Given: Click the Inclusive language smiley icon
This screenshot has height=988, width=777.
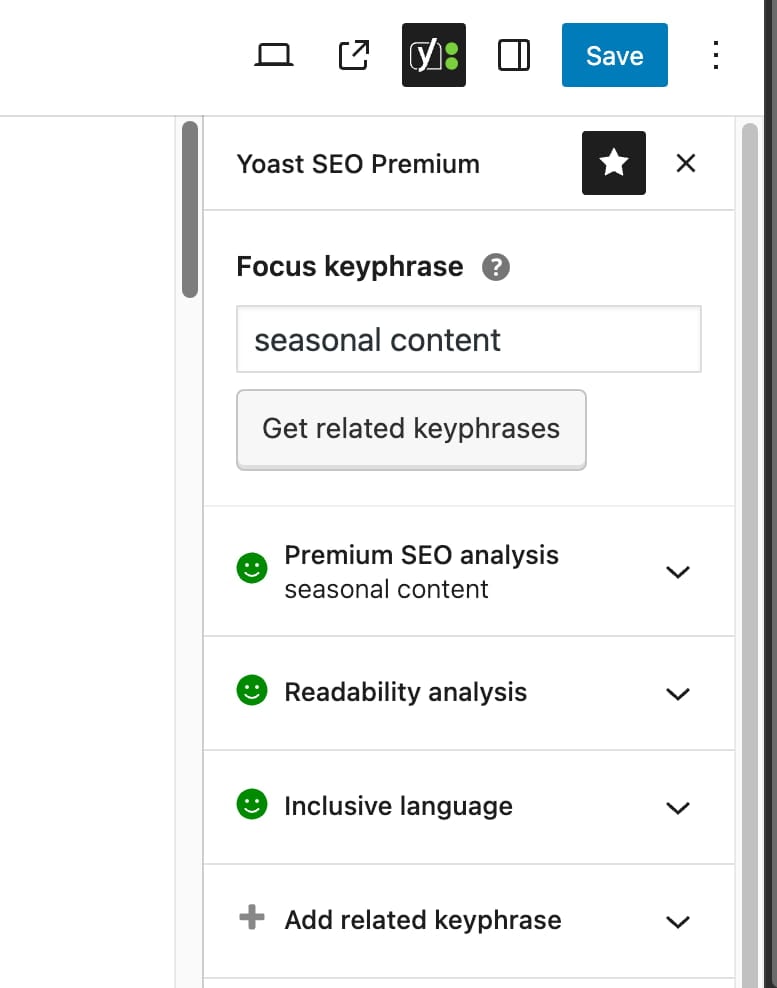Looking at the screenshot, I should (252, 805).
